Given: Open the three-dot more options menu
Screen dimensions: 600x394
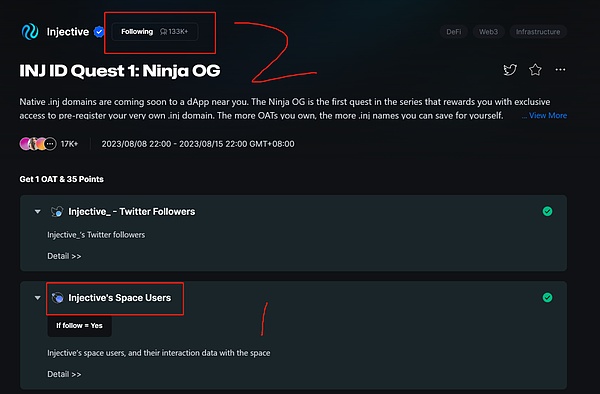Looking at the screenshot, I should [560, 70].
